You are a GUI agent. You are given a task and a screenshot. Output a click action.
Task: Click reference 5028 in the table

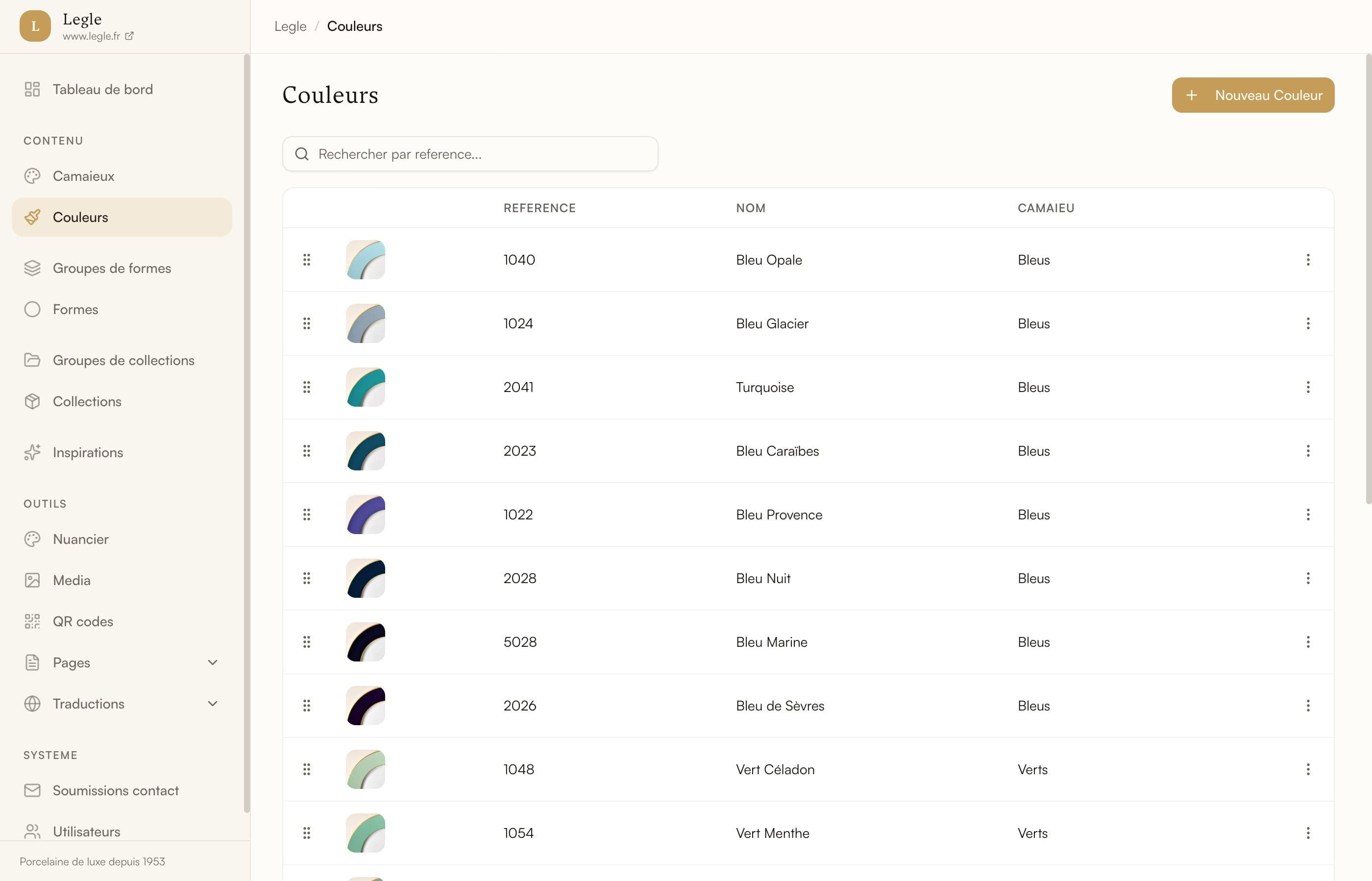click(x=520, y=642)
